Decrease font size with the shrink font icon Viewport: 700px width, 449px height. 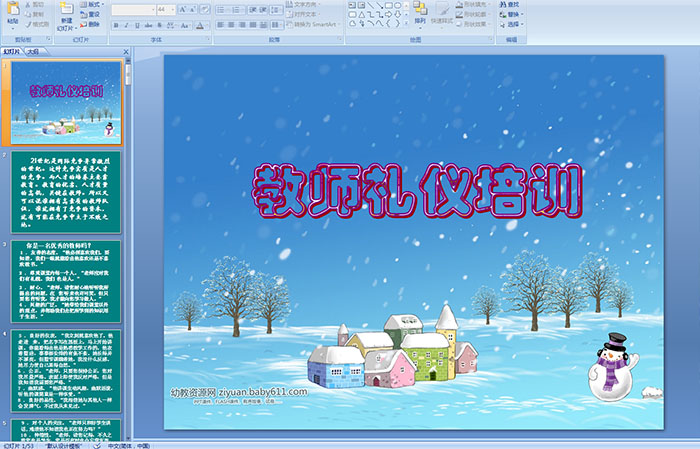click(x=193, y=9)
